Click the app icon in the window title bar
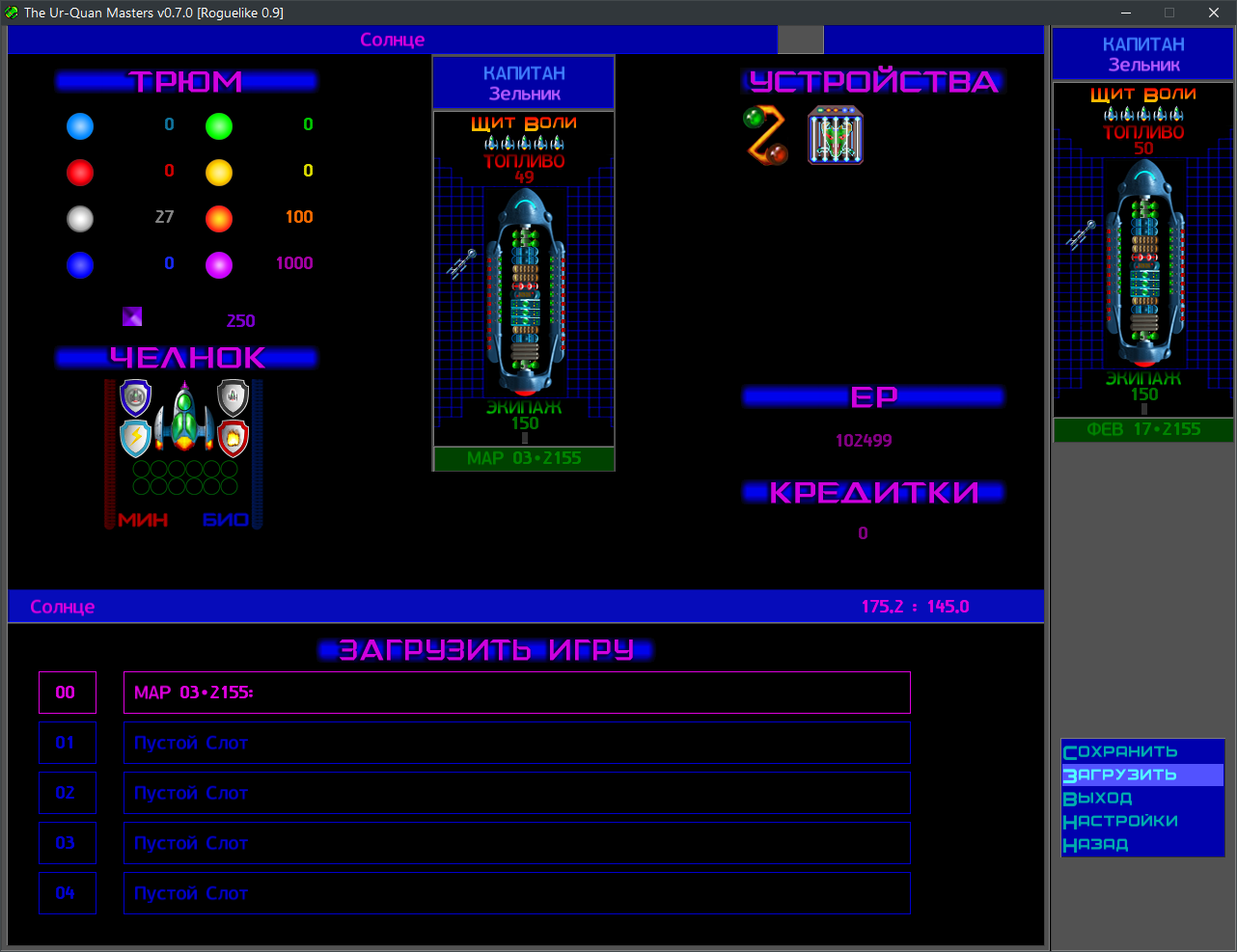The width and height of the screenshot is (1237, 952). click(x=12, y=13)
